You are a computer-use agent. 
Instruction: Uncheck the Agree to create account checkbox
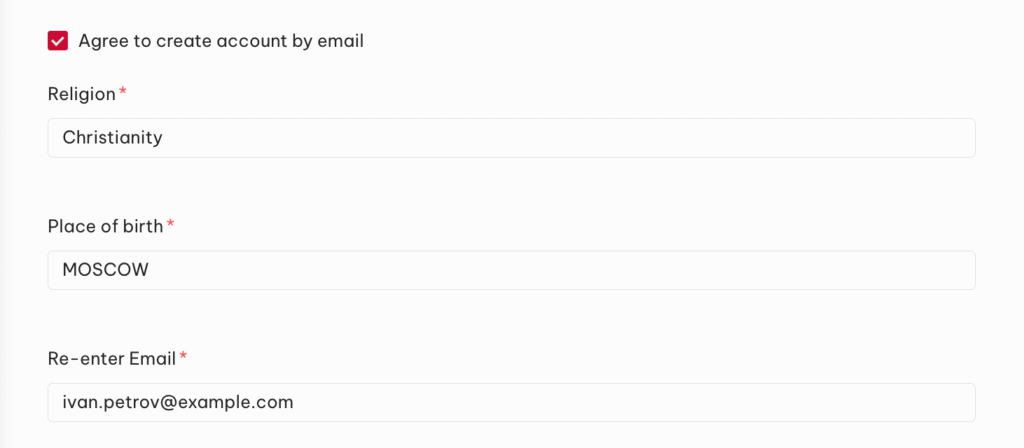(58, 41)
